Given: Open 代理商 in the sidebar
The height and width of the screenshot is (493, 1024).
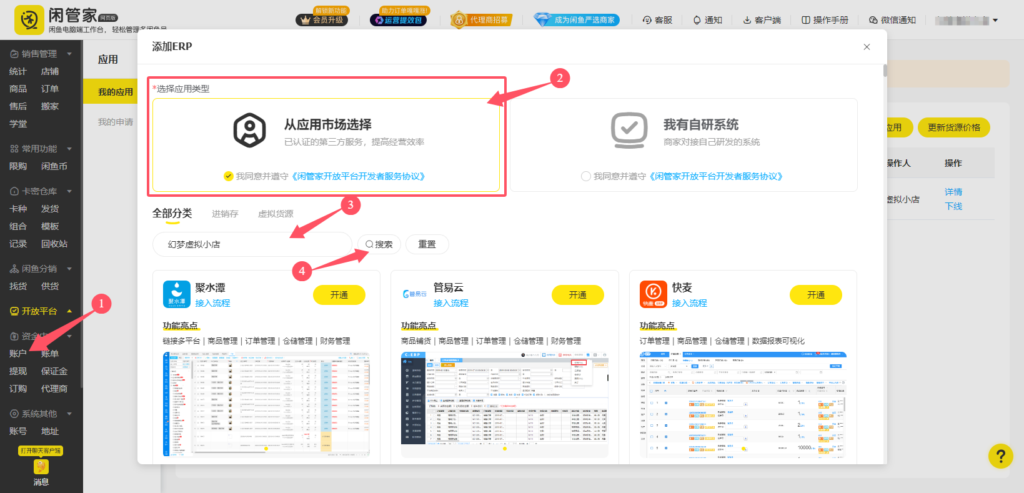Looking at the screenshot, I should tap(54, 389).
